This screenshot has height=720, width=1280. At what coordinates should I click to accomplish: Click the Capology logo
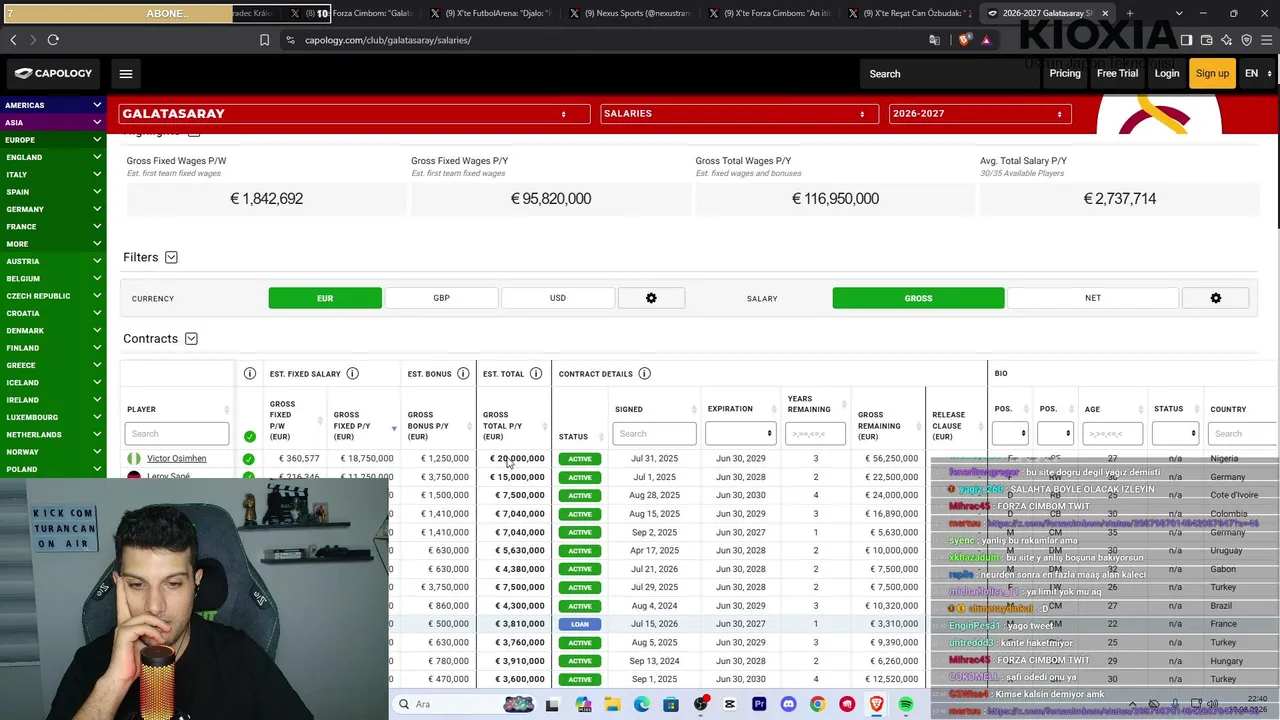(53, 73)
